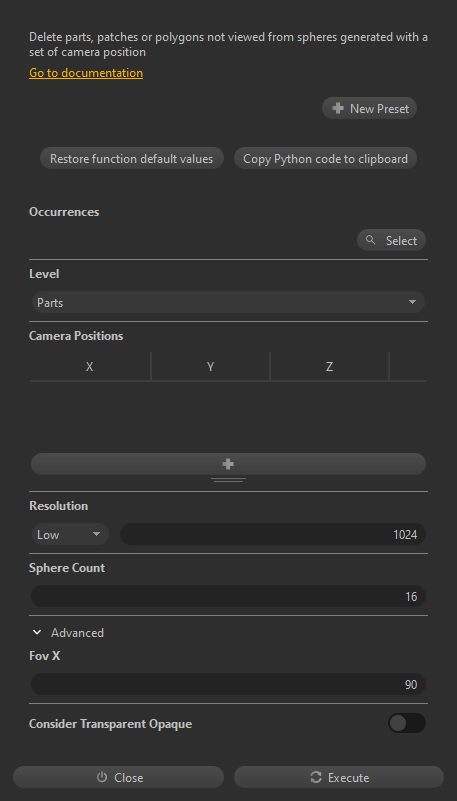
Task: Add a camera position row with plus bar
Action: 228,464
